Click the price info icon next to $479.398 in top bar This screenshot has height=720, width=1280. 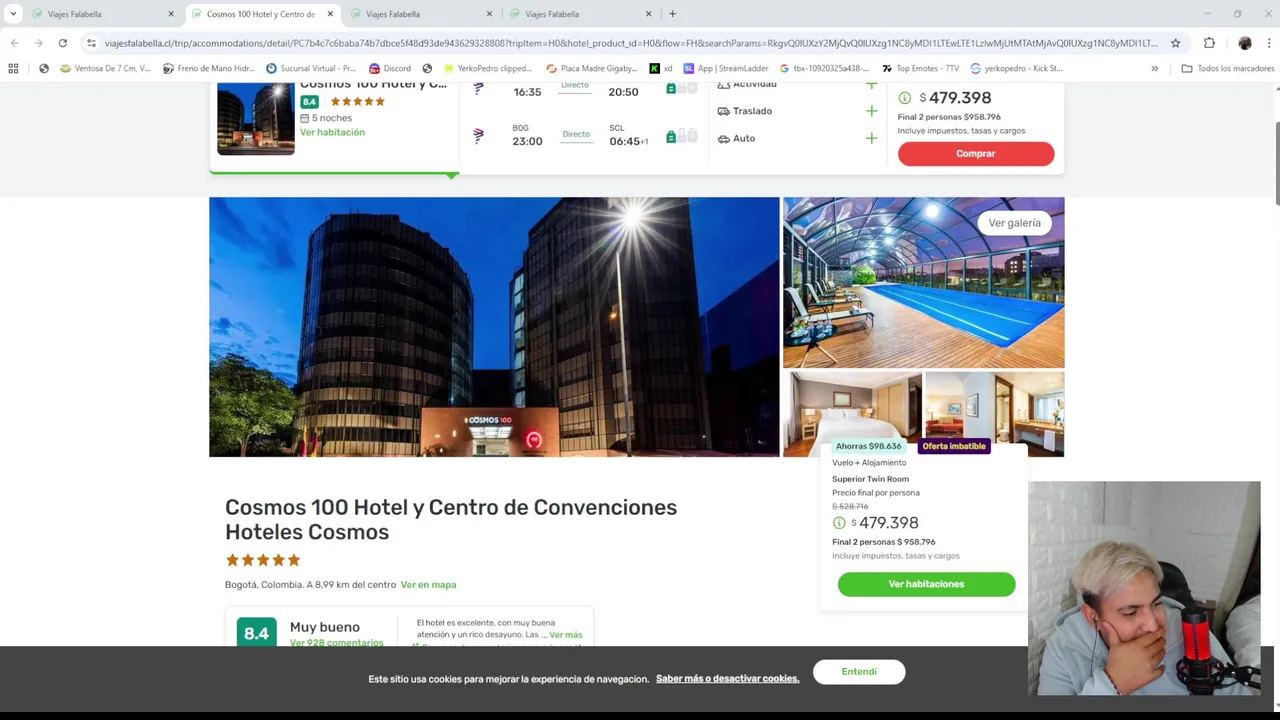coord(904,98)
